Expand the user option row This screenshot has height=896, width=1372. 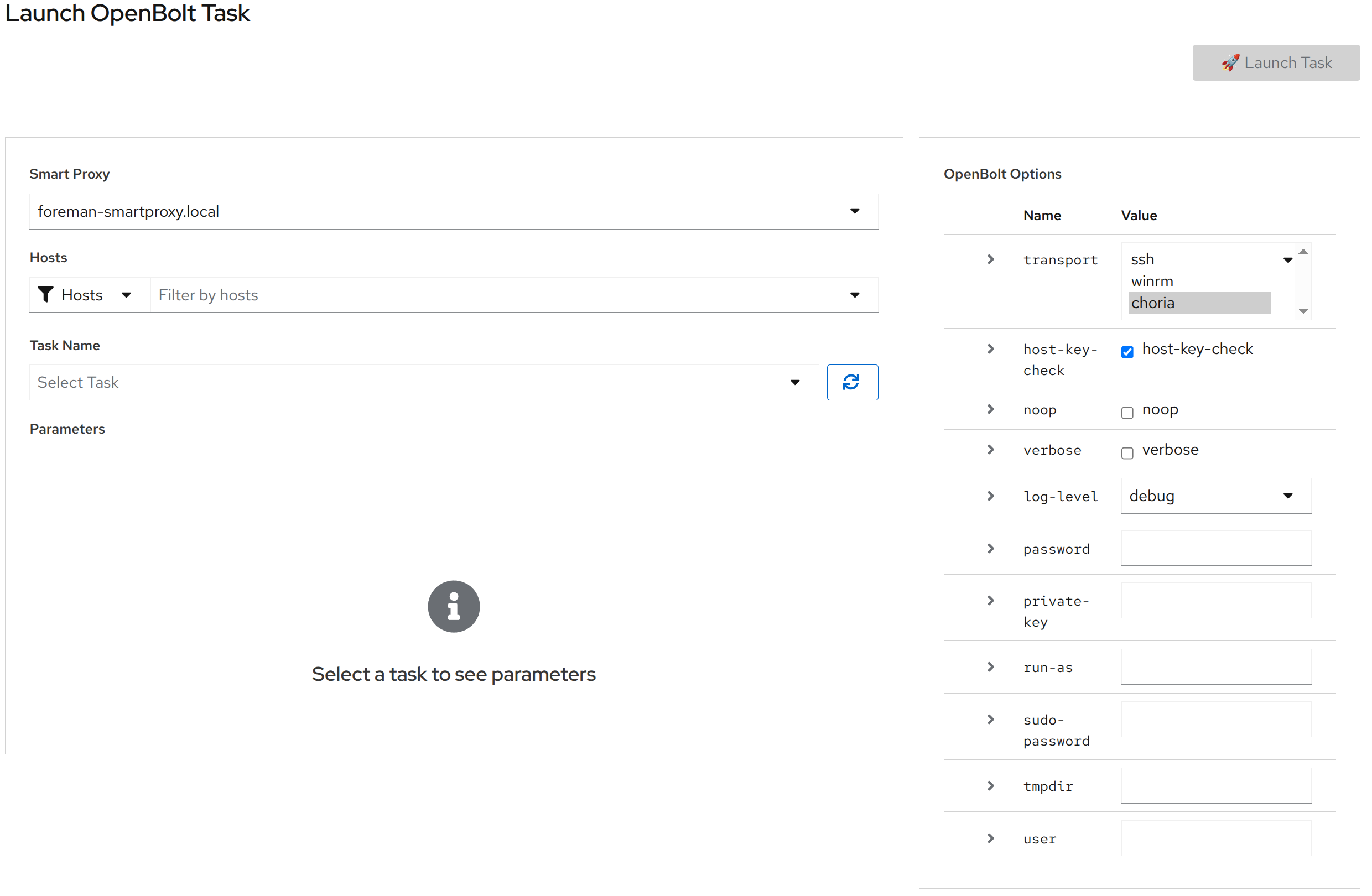pos(990,838)
